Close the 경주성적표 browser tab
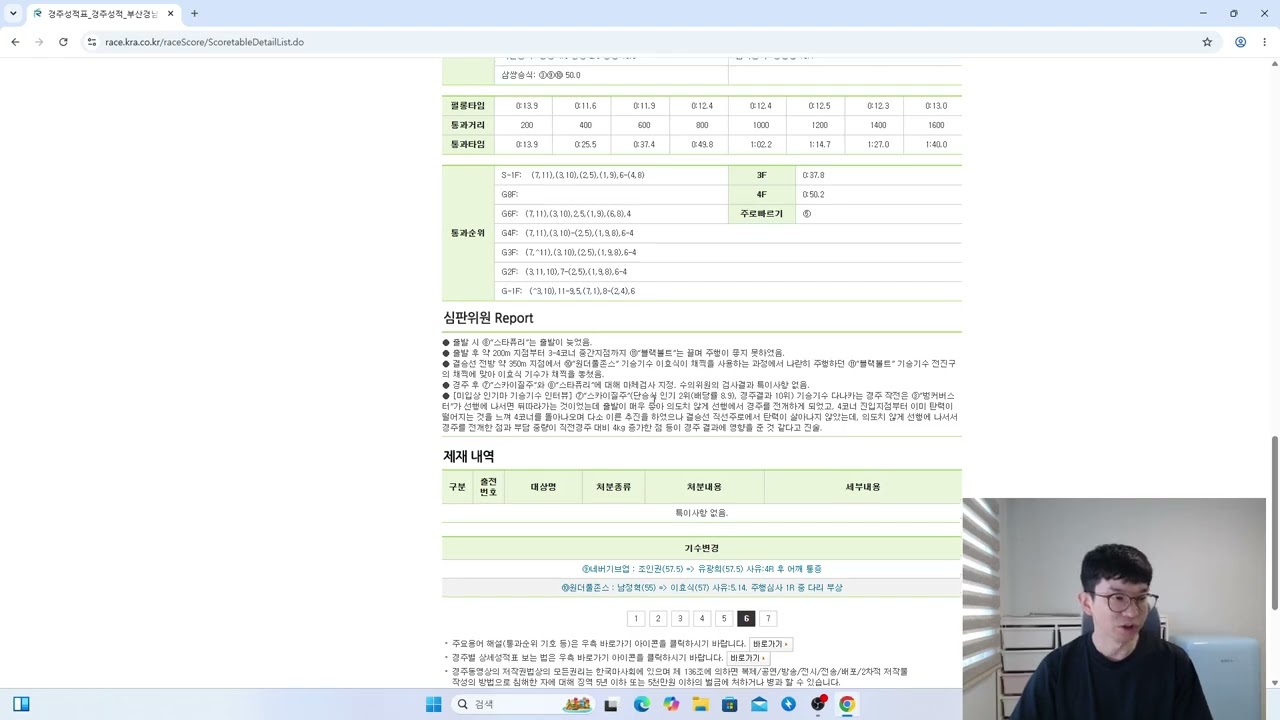 170,14
